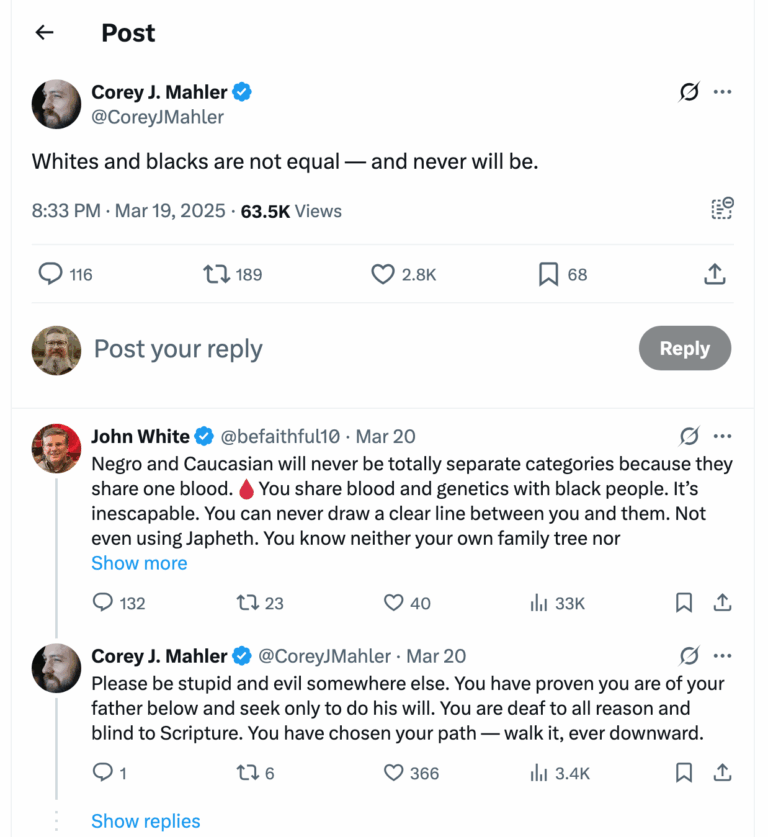
Task: Like the main post
Action: point(382,273)
